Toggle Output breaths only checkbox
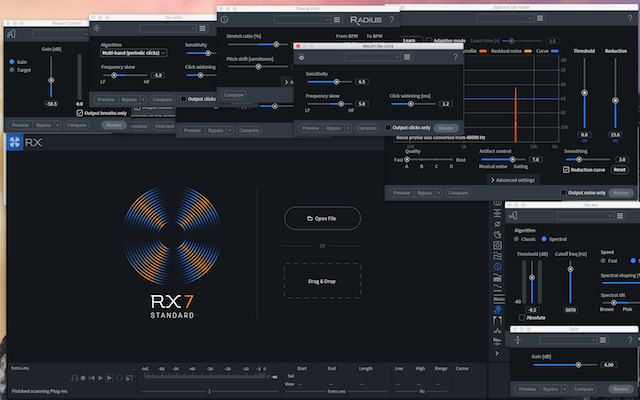The width and height of the screenshot is (640, 400). tap(80, 113)
